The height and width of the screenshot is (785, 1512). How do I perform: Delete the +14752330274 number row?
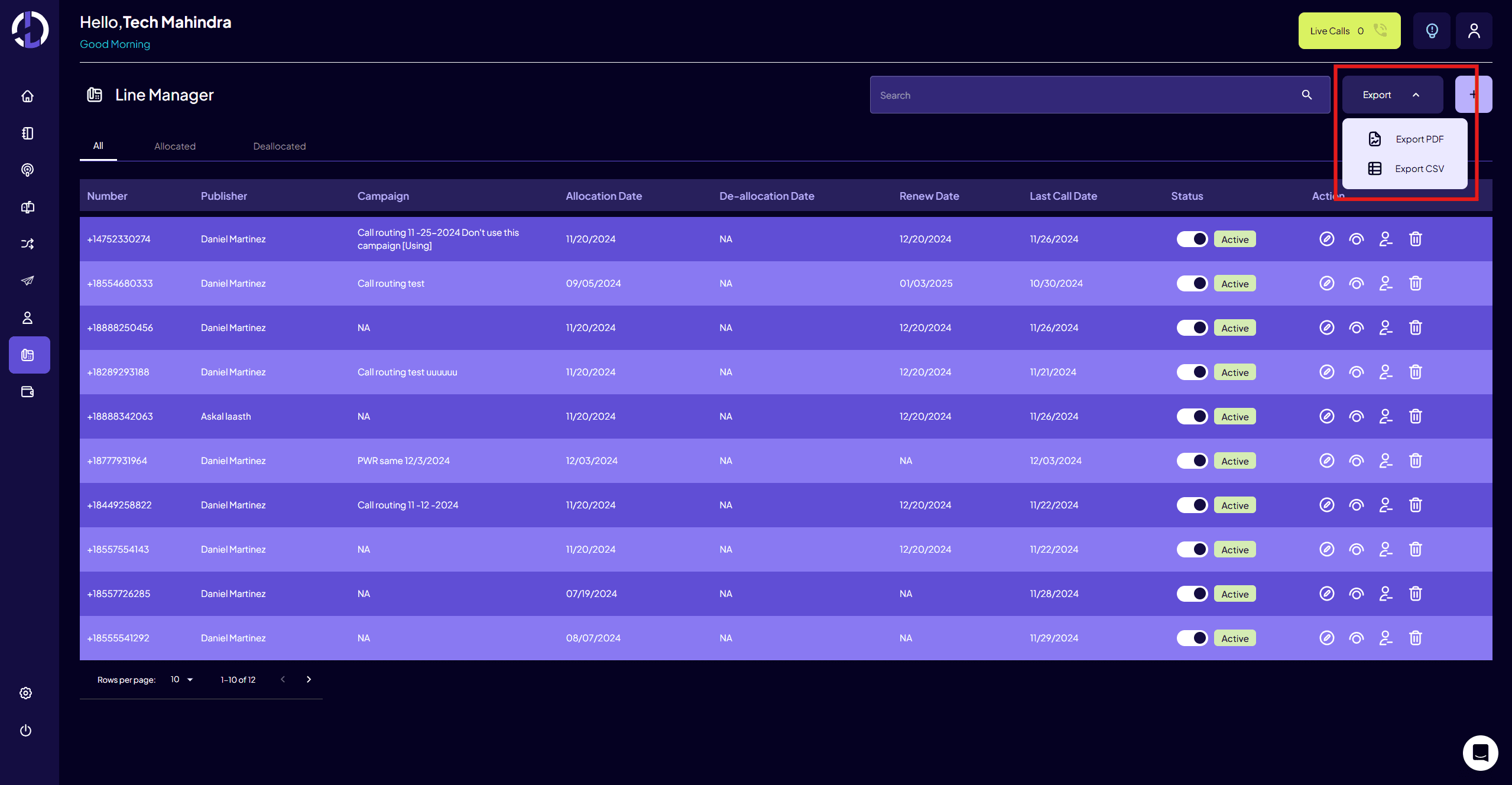click(1415, 239)
